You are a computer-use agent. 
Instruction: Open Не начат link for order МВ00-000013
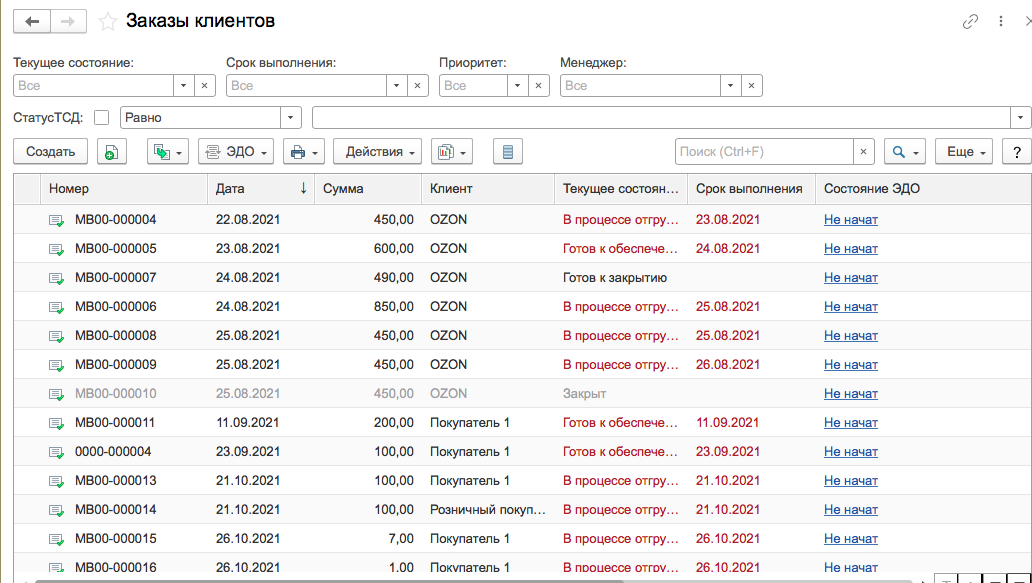pos(850,480)
